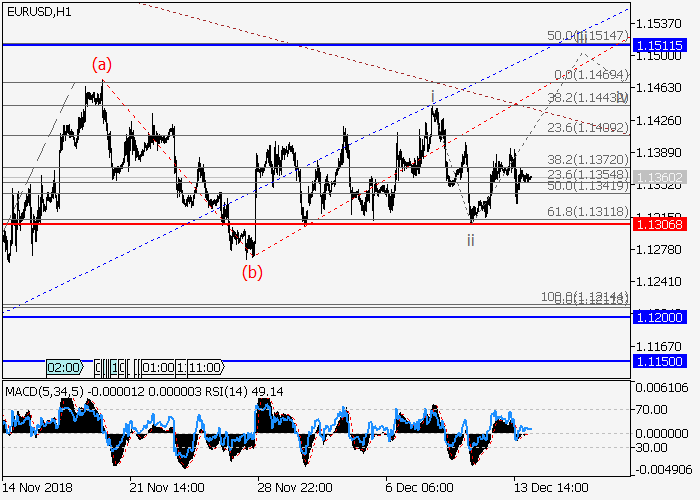Viewport: 700px width, 500px height.
Task: Click the blue 1.11500 price level tag
Action: coord(658,361)
